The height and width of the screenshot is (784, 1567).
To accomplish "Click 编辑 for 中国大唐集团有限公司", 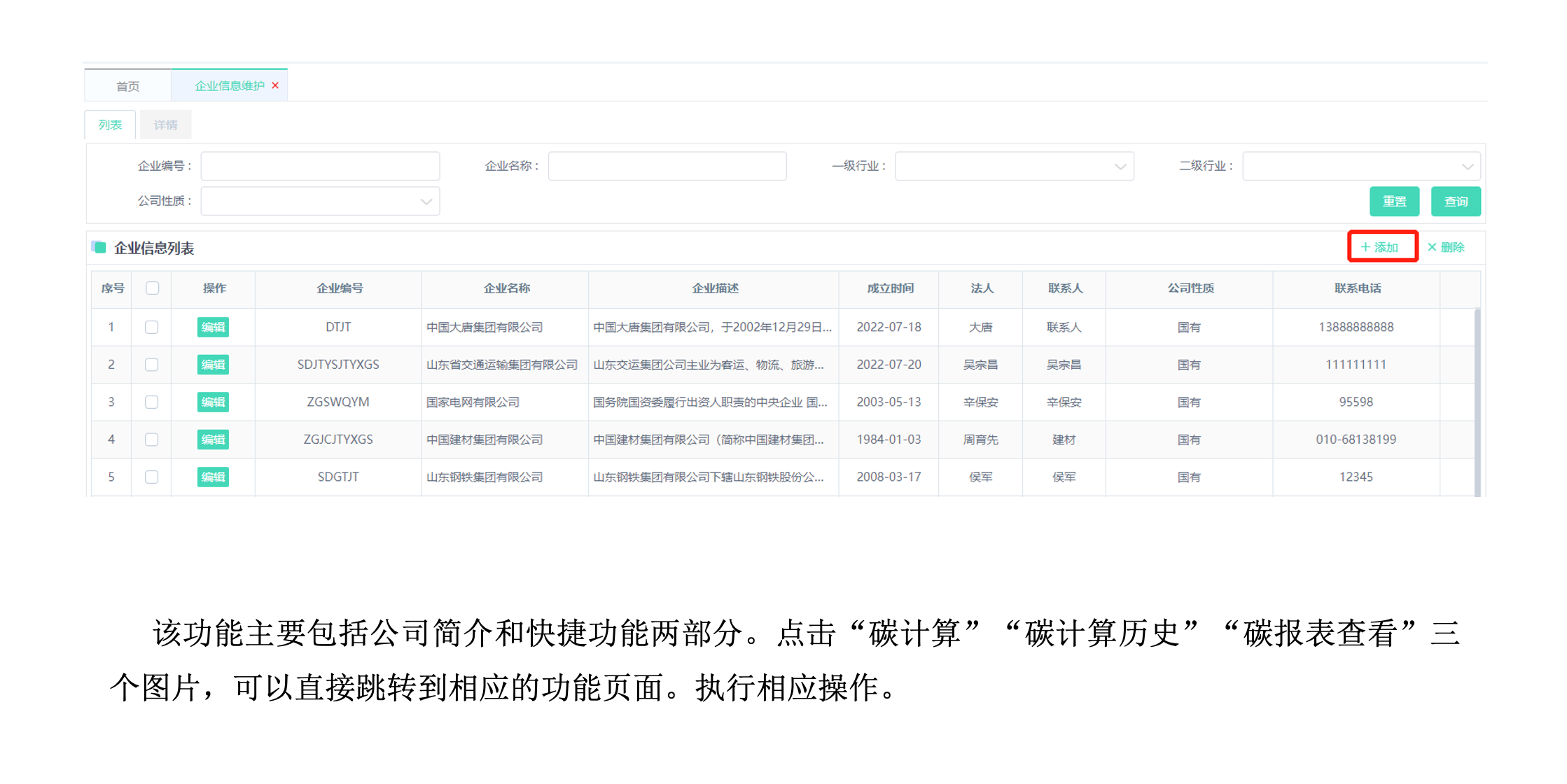I will [213, 327].
